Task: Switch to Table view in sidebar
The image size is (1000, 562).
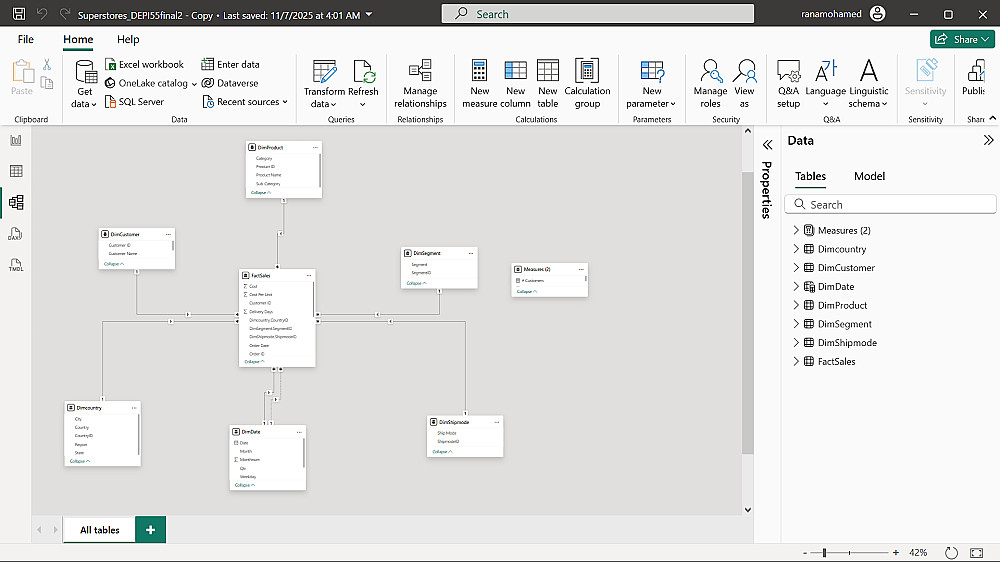Action: pos(16,171)
